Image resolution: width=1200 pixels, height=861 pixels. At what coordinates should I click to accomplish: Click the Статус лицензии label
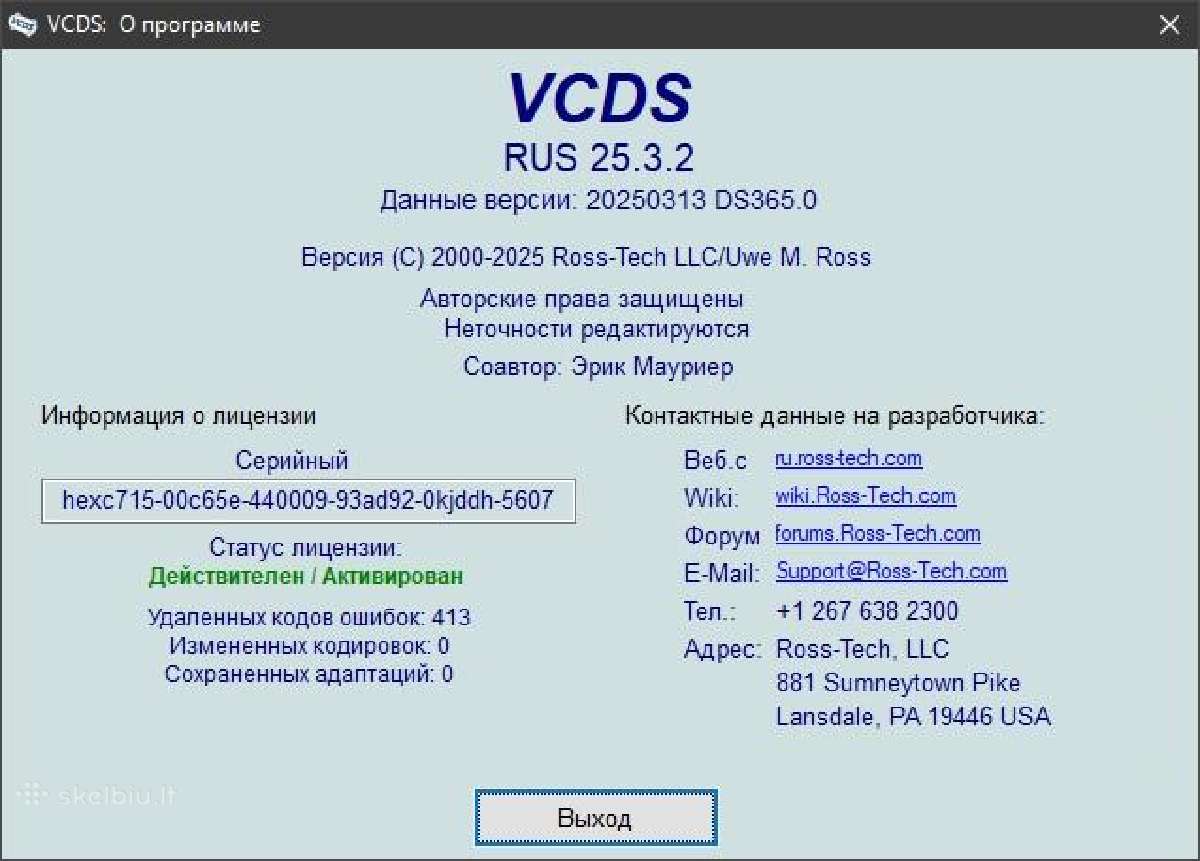[305, 547]
